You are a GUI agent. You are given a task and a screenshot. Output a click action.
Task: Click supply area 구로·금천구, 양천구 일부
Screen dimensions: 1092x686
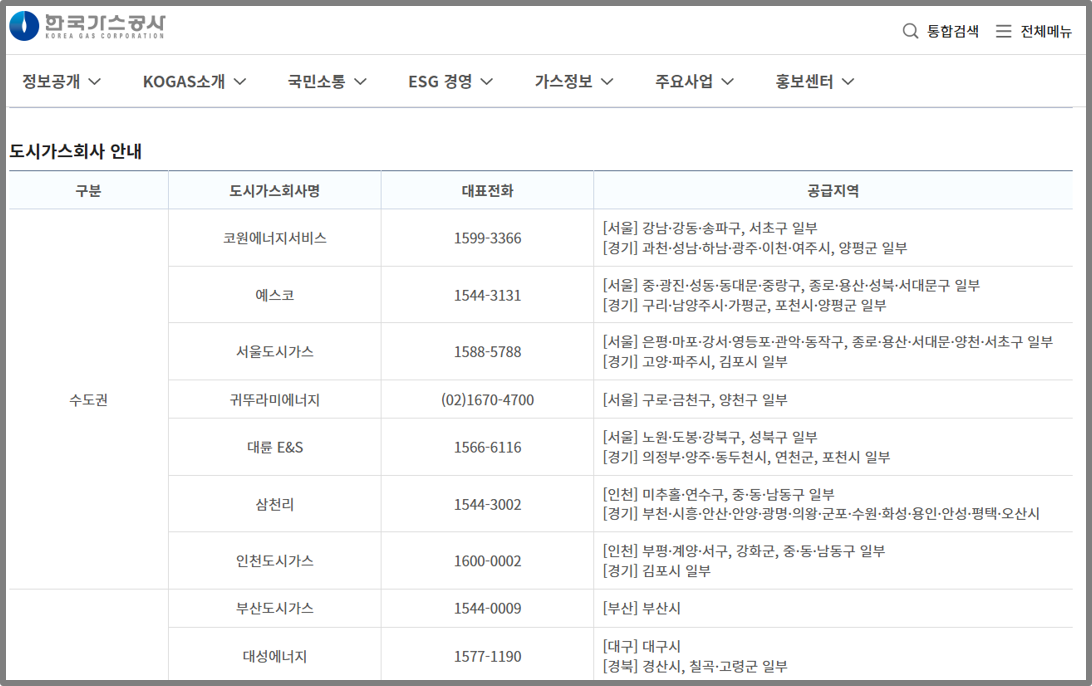715,400
